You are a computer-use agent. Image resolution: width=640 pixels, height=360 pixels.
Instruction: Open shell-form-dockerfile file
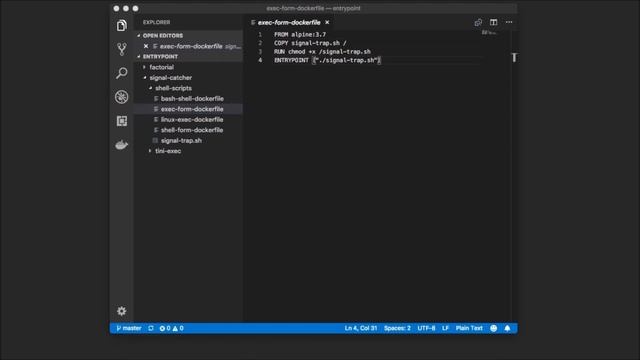[189, 130]
